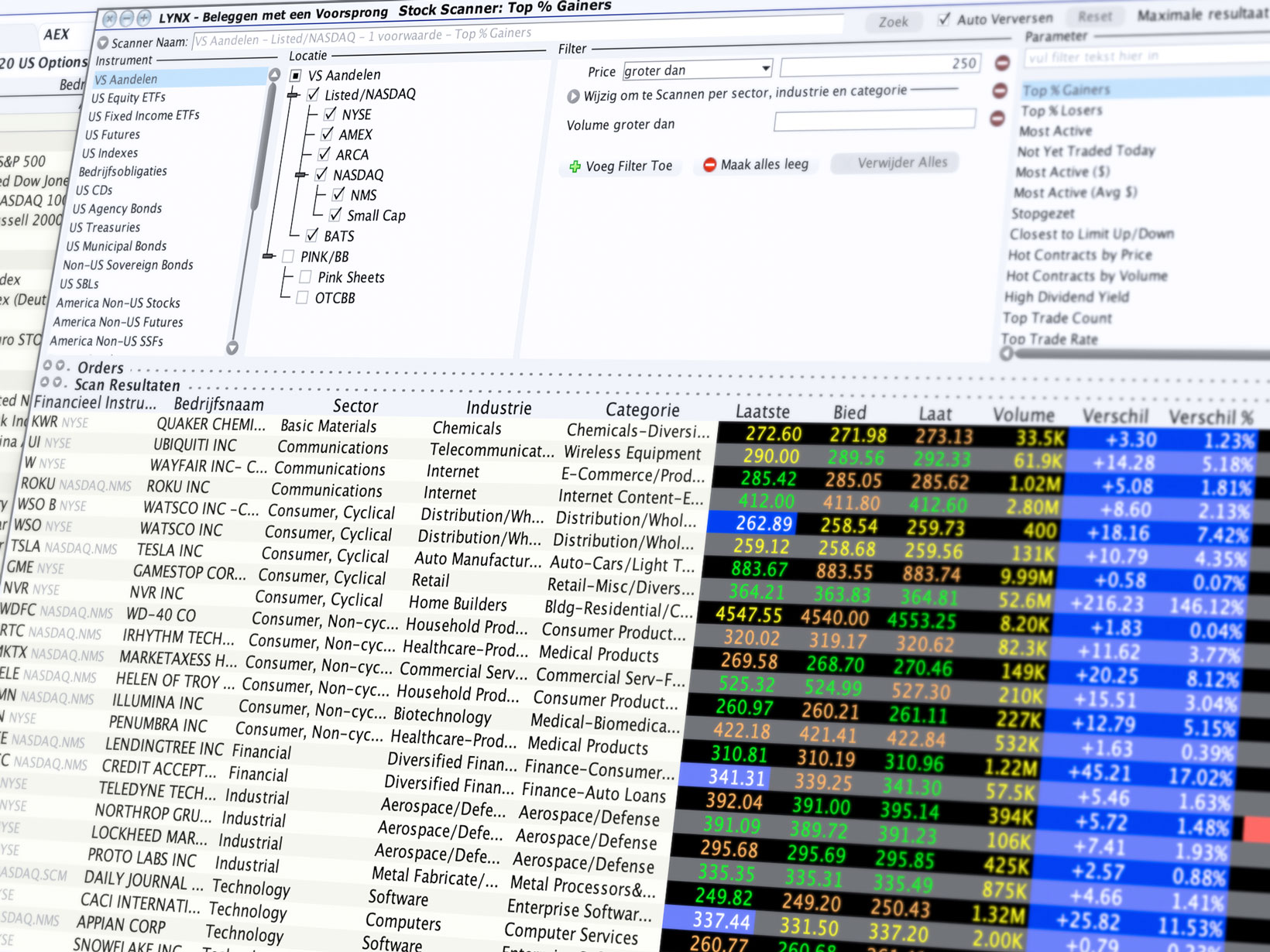Enable the Pink Sheets checkbox
The height and width of the screenshot is (952, 1270).
point(305,277)
